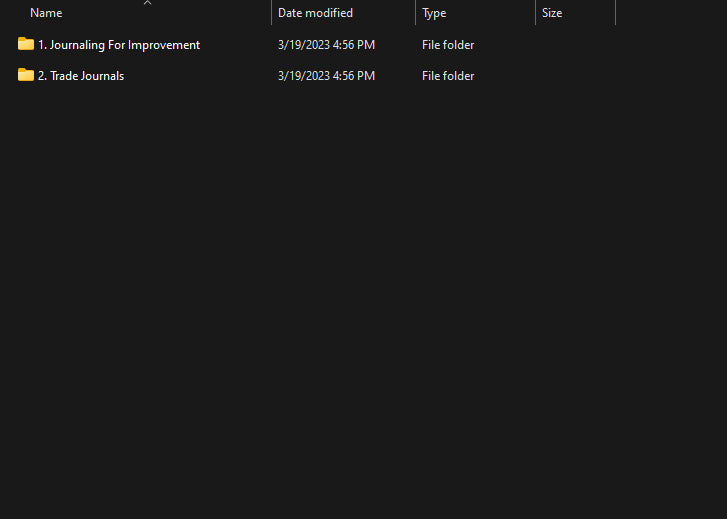Click the "1. Journaling For Improvement" folder name

pyautogui.click(x=119, y=45)
